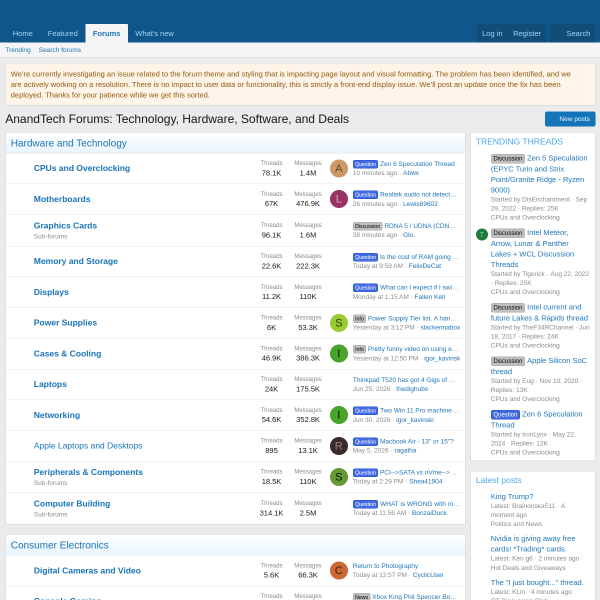
Task: Open avatar S on Power Supplies row
Action: (339, 323)
